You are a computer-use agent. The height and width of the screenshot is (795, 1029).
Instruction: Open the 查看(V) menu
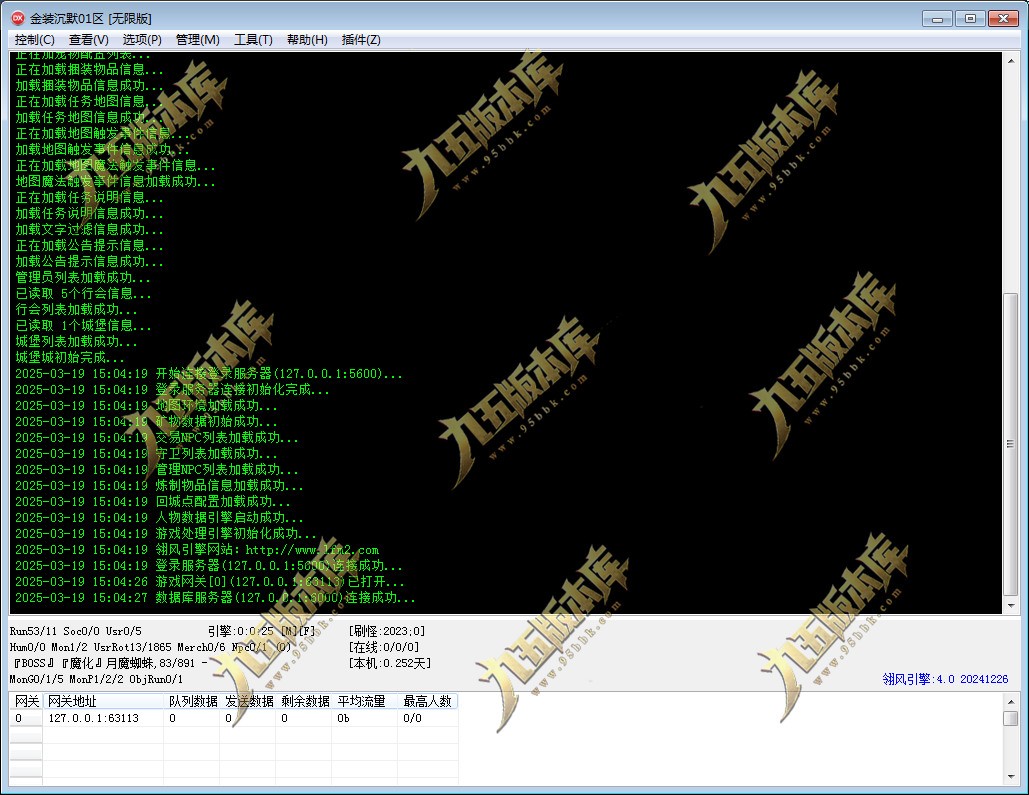pyautogui.click(x=89, y=40)
